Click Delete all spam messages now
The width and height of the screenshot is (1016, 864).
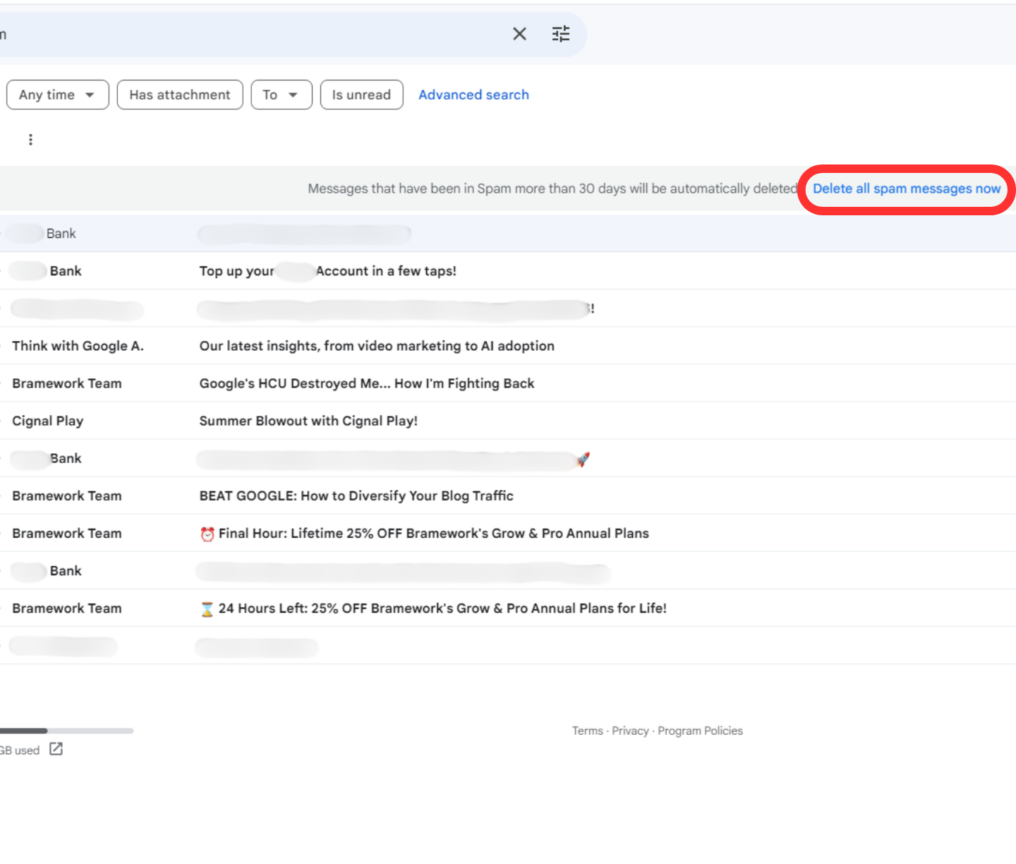tap(905, 188)
